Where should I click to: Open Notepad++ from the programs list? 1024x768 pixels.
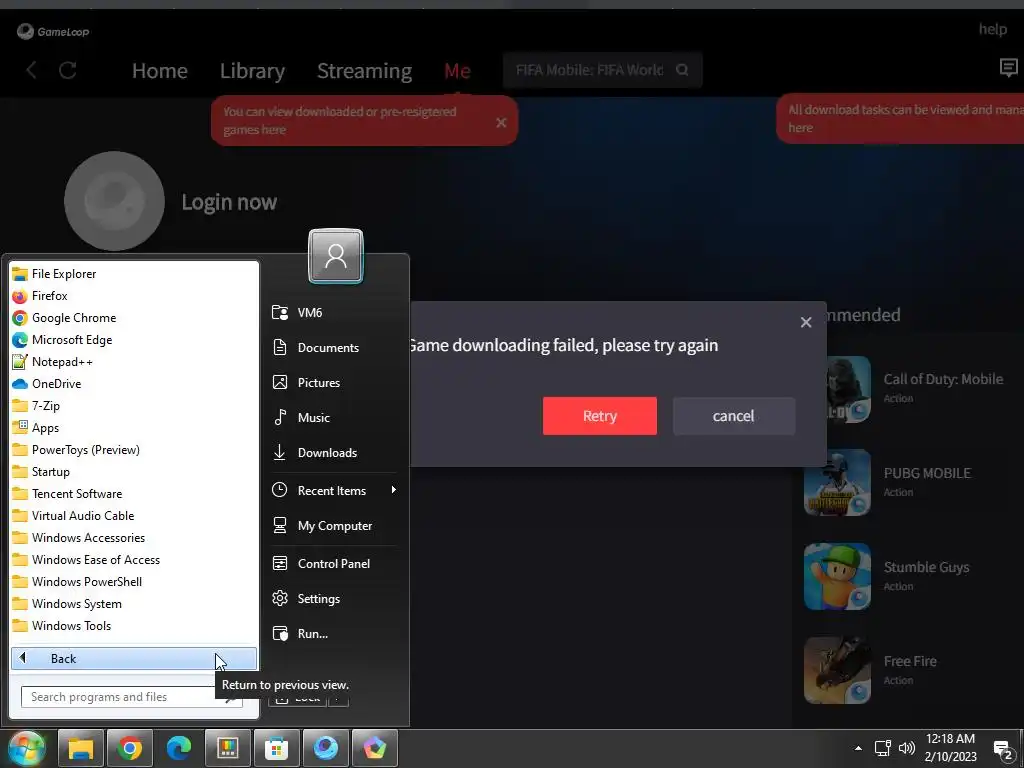[x=134, y=362]
